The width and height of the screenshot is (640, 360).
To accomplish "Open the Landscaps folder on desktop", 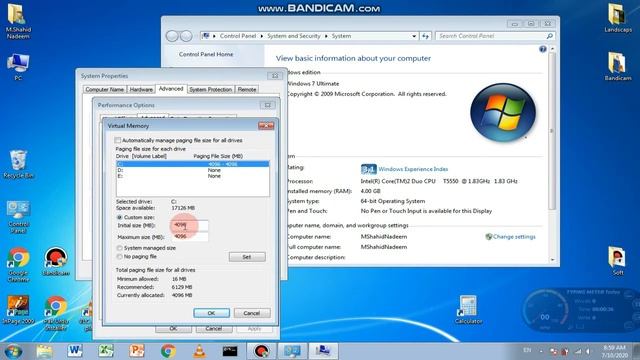I will 618,18.
